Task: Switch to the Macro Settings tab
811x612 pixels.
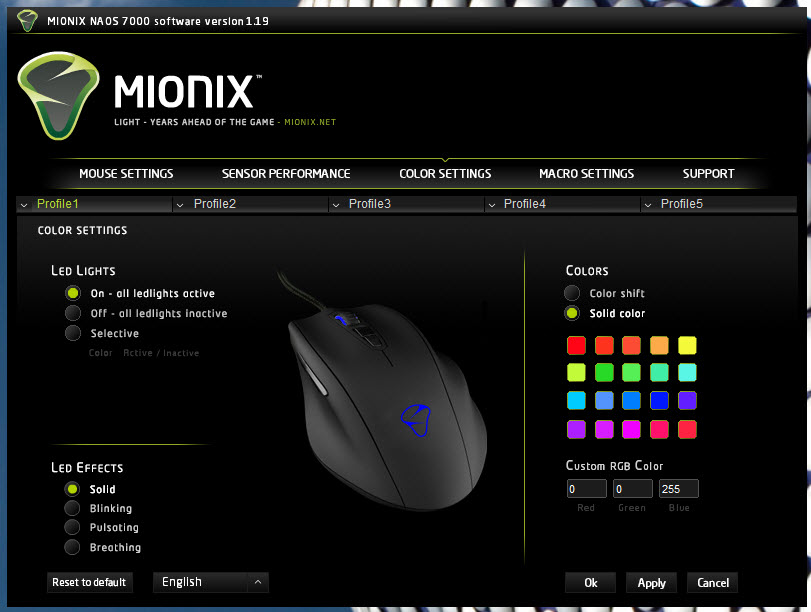Action: tap(587, 174)
